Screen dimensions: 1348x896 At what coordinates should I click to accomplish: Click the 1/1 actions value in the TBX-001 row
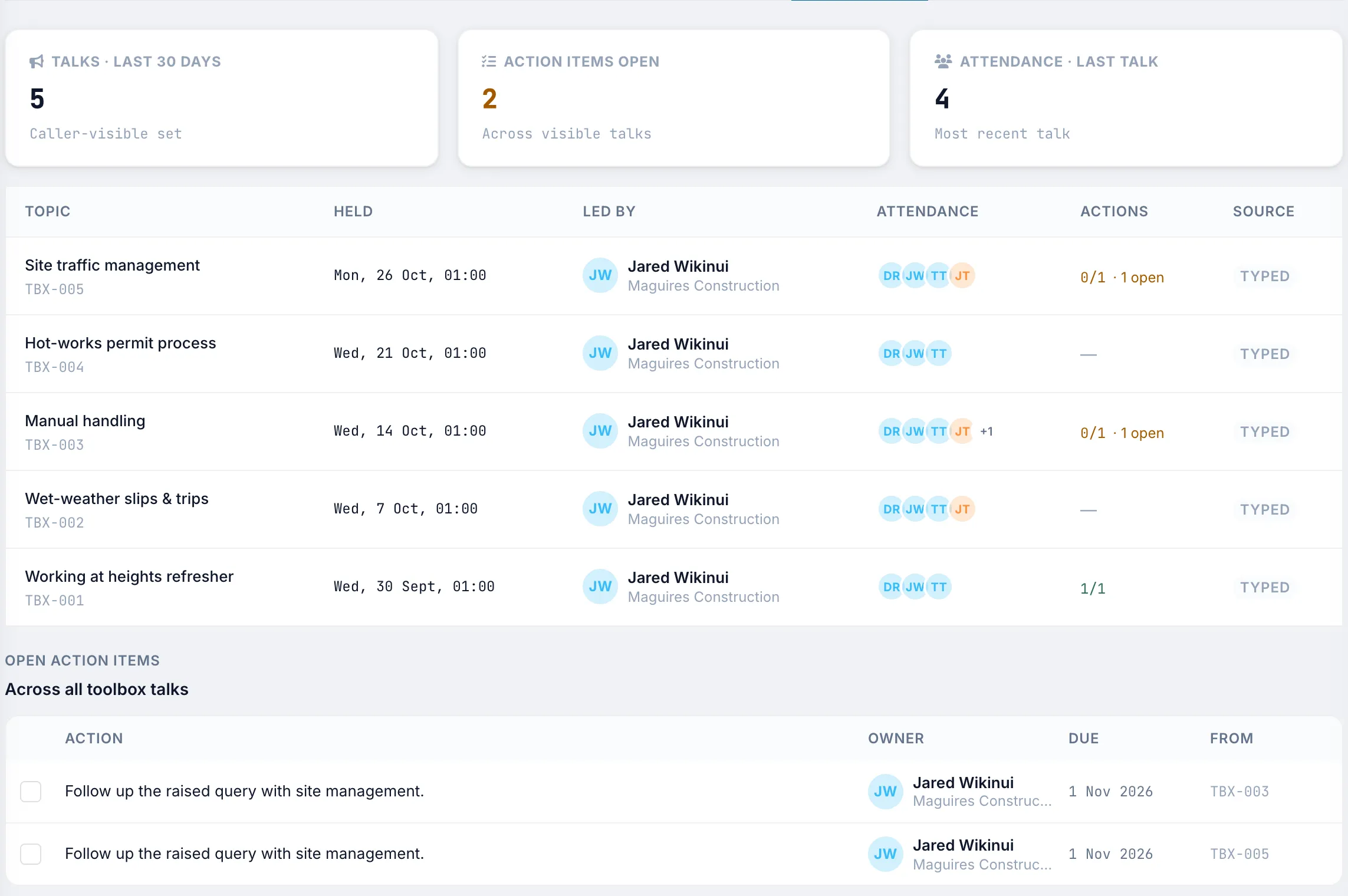[1093, 588]
